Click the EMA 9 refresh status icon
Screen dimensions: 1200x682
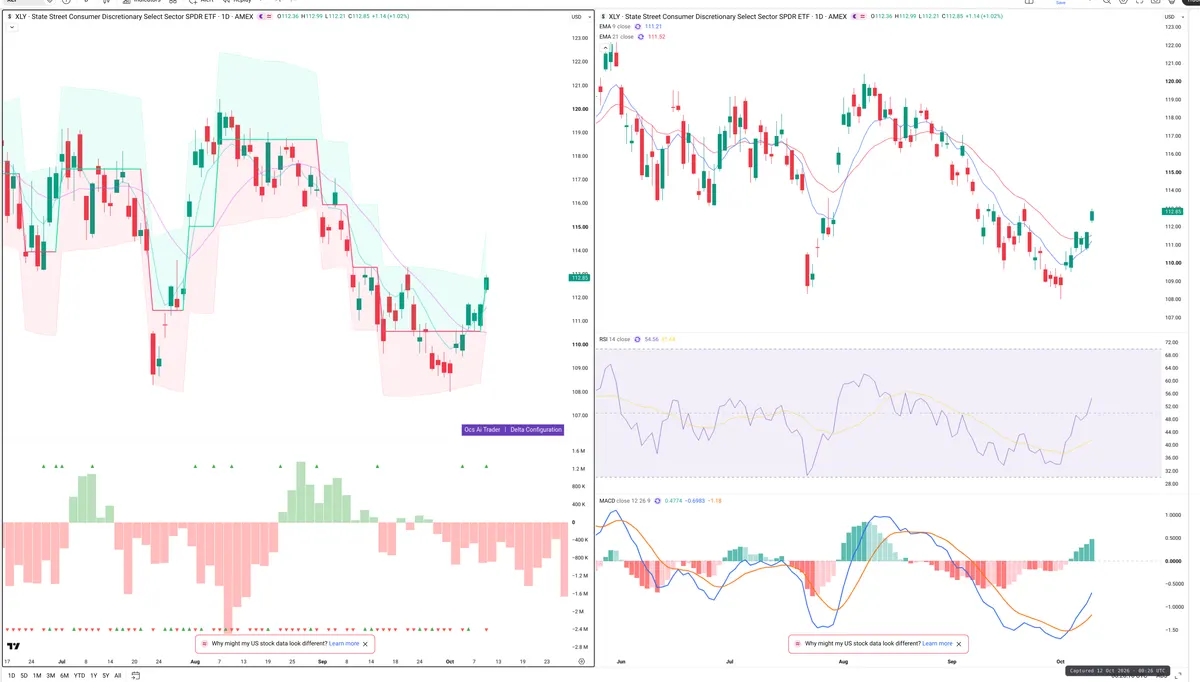640,26
